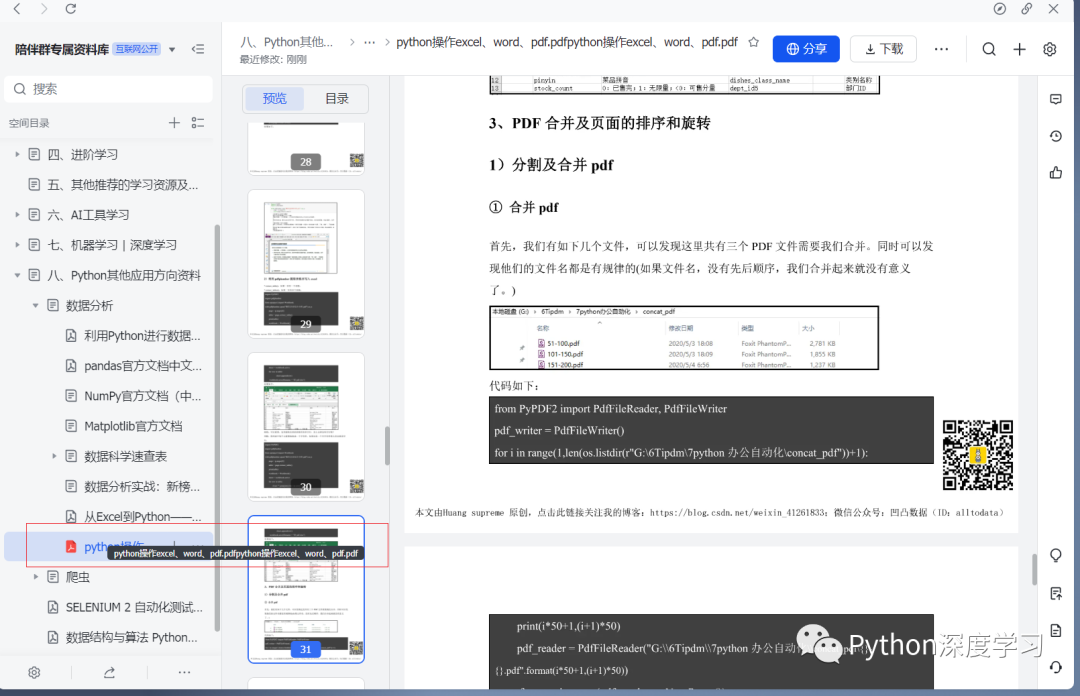Screen dimensions: 1080x696
Task: Open the lamp suggestion icon on right edge
Action: [x=1056, y=555]
